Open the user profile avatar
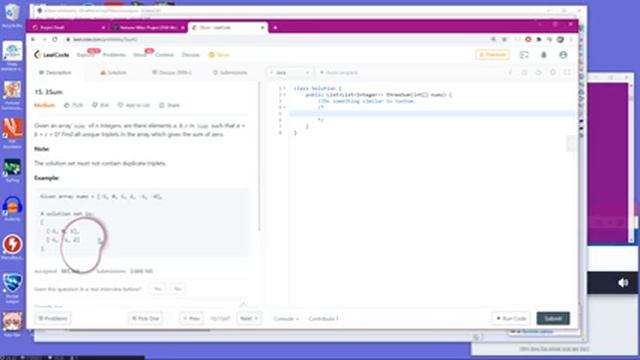Viewport: 640px width, 360px height. point(563,55)
